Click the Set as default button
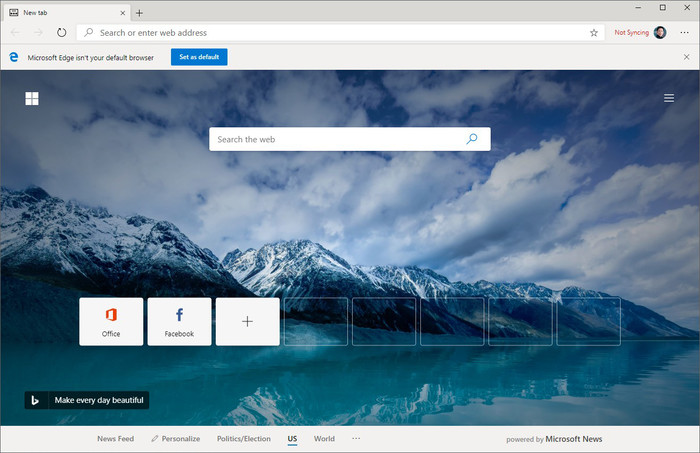The width and height of the screenshot is (700, 453). coord(199,57)
